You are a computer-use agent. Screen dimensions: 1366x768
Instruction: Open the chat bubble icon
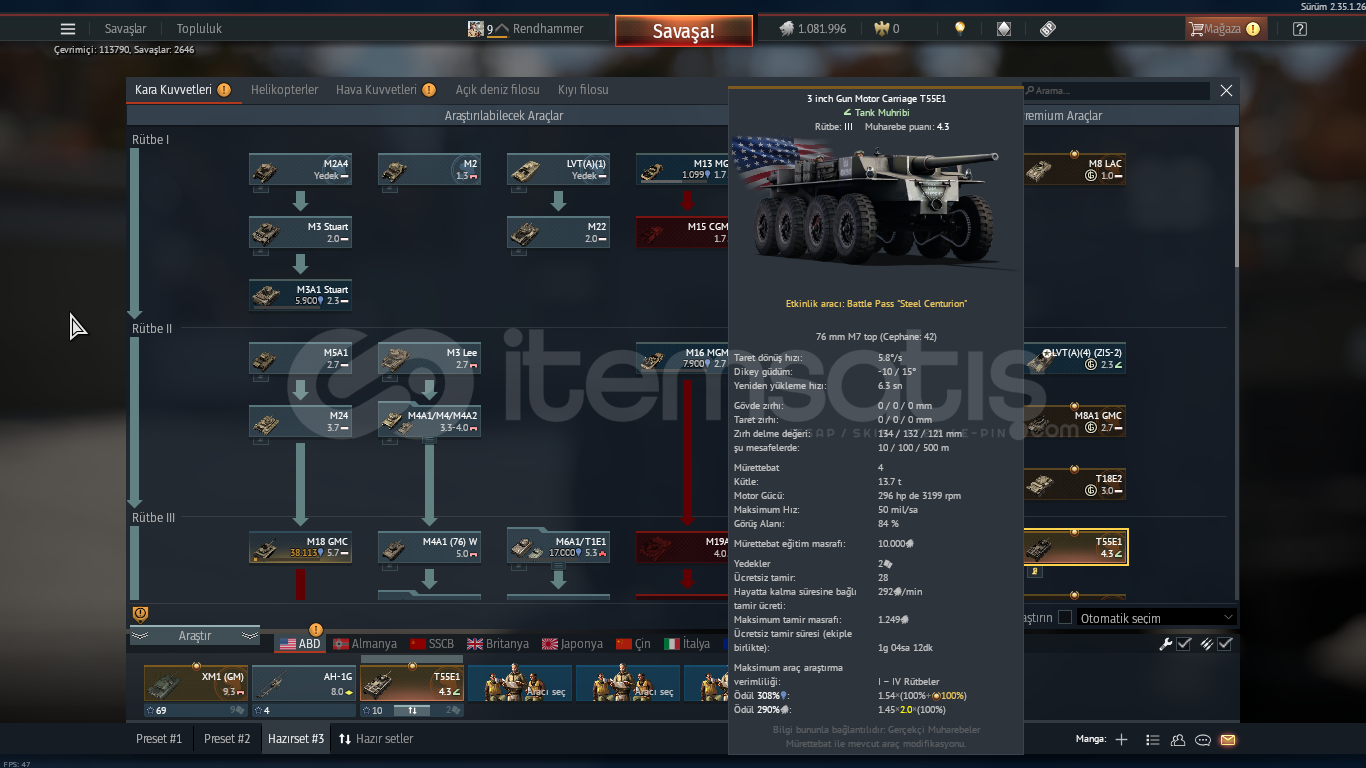(1203, 740)
